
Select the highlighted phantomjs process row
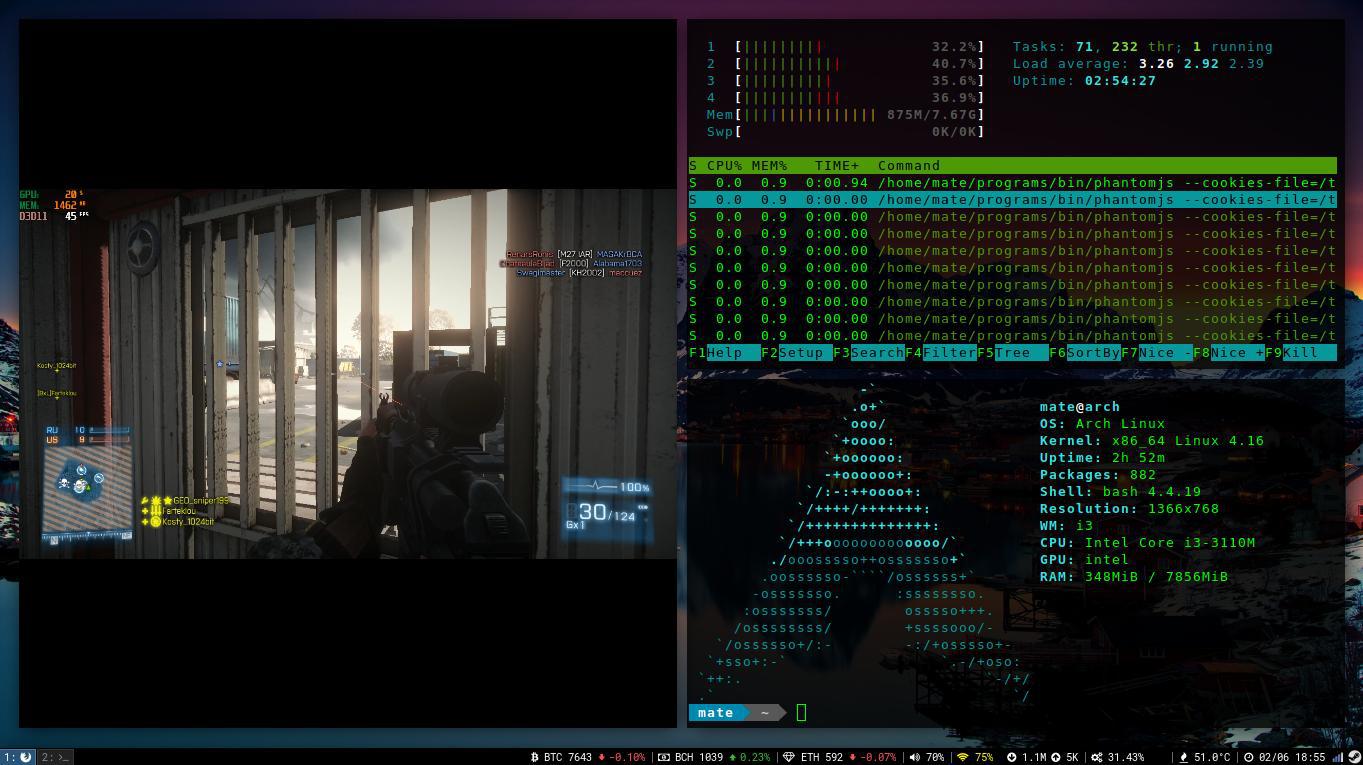pos(1012,199)
